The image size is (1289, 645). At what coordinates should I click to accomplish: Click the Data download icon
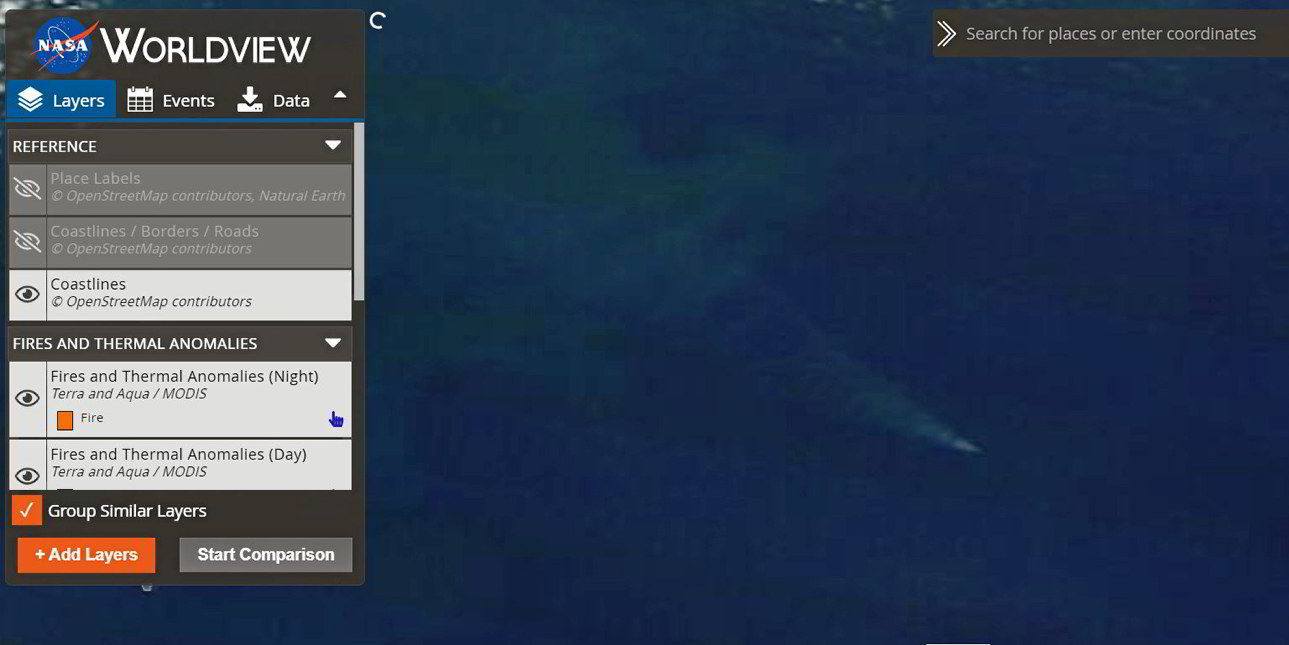tap(249, 100)
